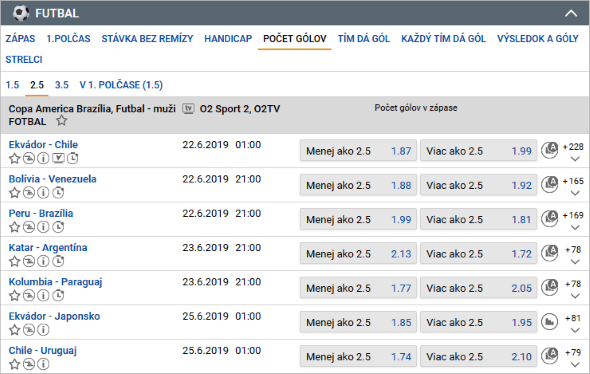Open info icon for Katar - Argentína
Viewport: 590px width, 374px height.
pos(43,261)
